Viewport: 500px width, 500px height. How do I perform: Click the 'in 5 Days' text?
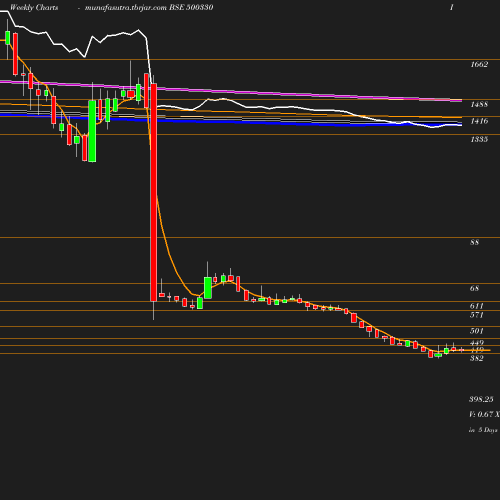pyautogui.click(x=483, y=430)
